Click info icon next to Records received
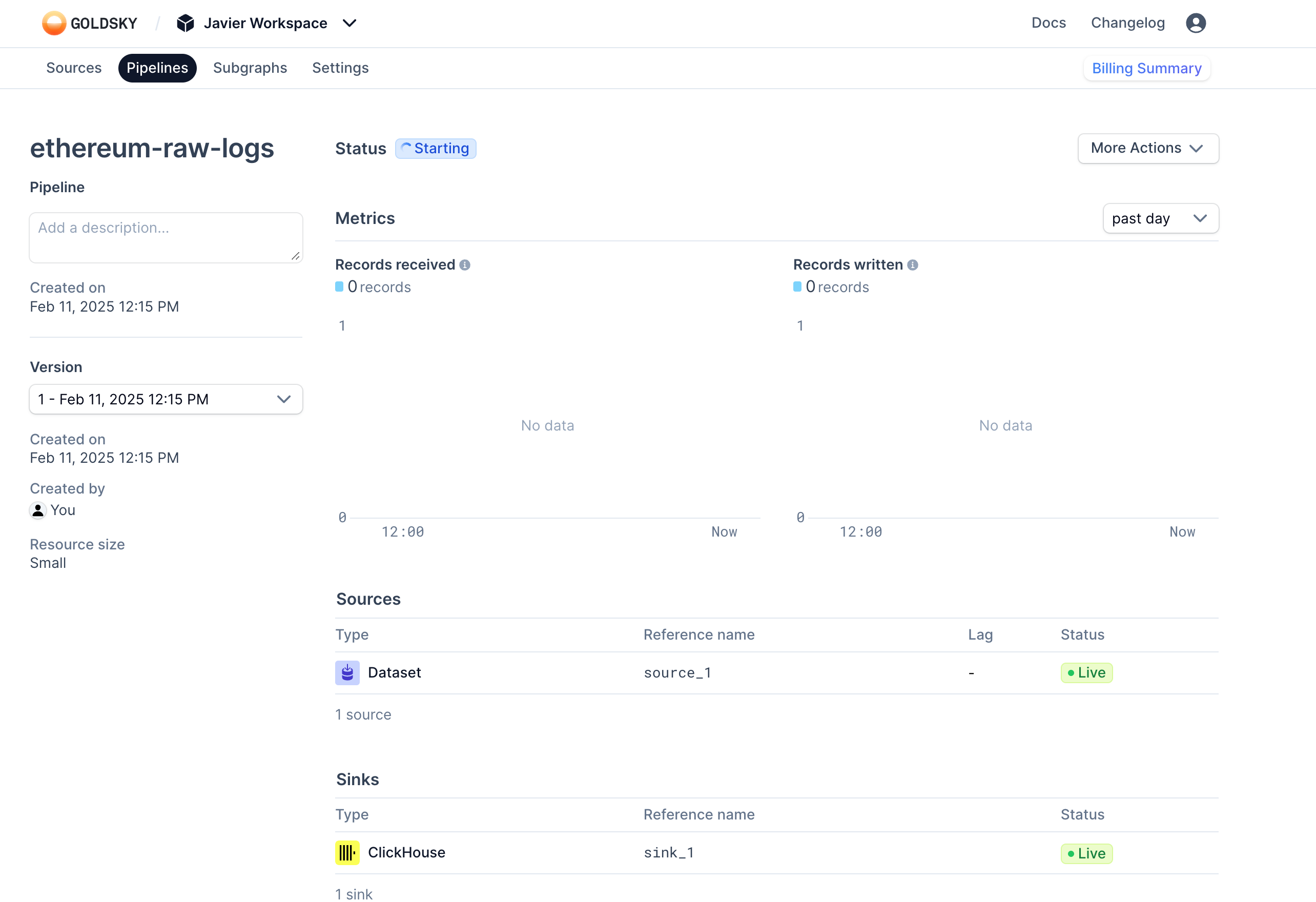Image resolution: width=1316 pixels, height=902 pixels. coord(465,265)
